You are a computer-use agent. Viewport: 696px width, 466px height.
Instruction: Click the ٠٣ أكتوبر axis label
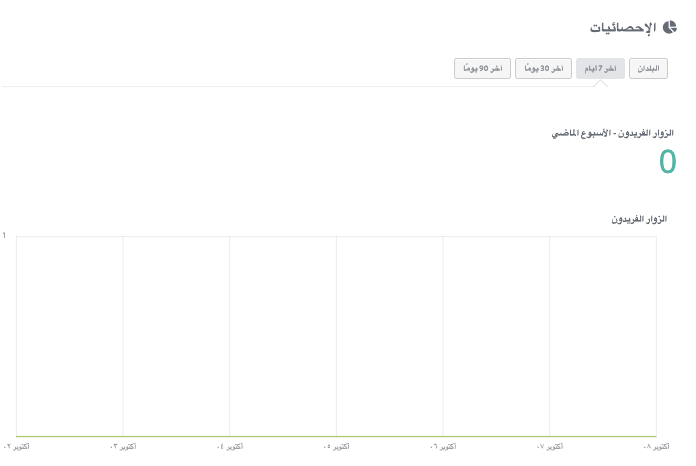pos(123,446)
